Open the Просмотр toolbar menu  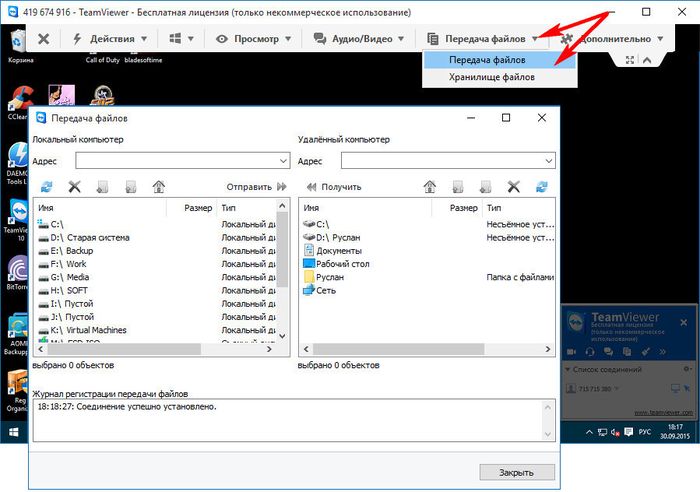point(253,39)
